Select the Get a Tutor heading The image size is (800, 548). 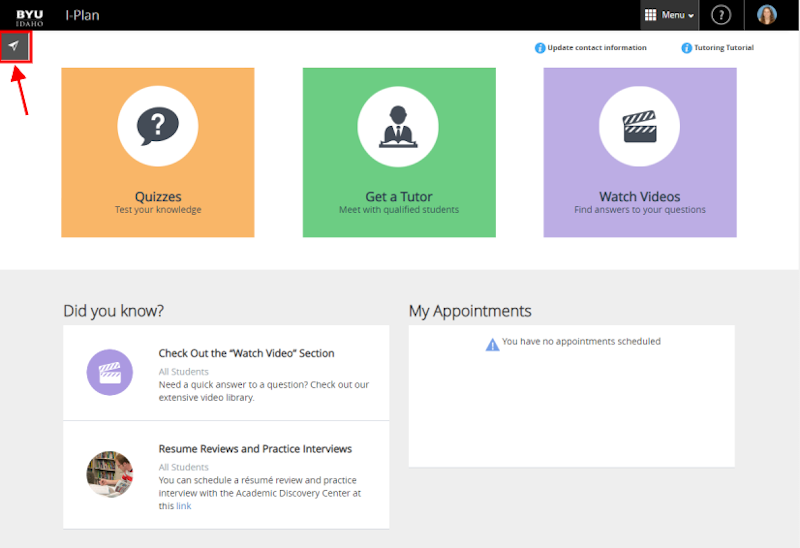pos(398,197)
